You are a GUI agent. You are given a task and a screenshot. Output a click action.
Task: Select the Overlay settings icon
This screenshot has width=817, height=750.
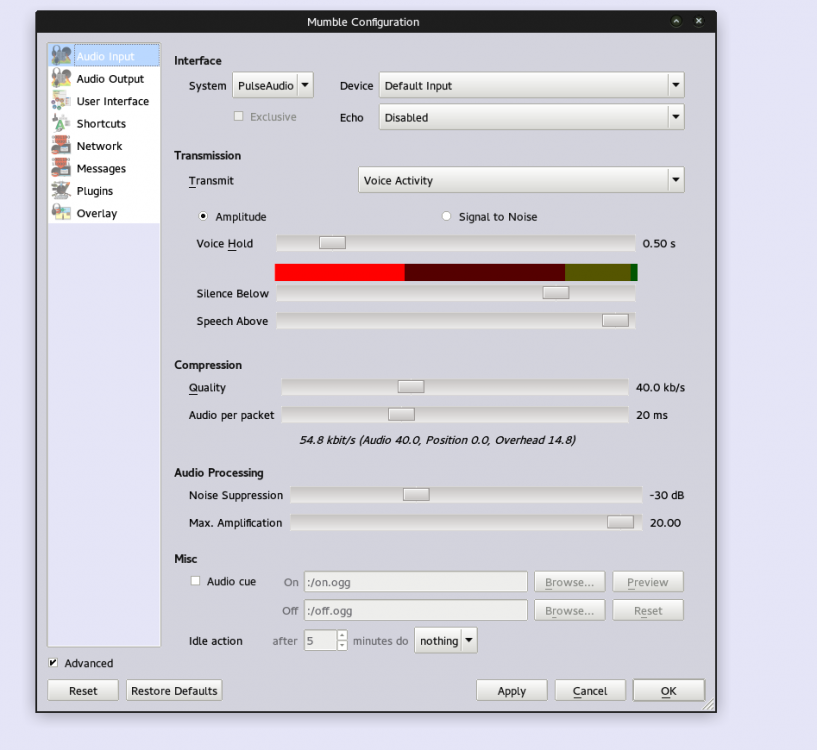coord(60,213)
